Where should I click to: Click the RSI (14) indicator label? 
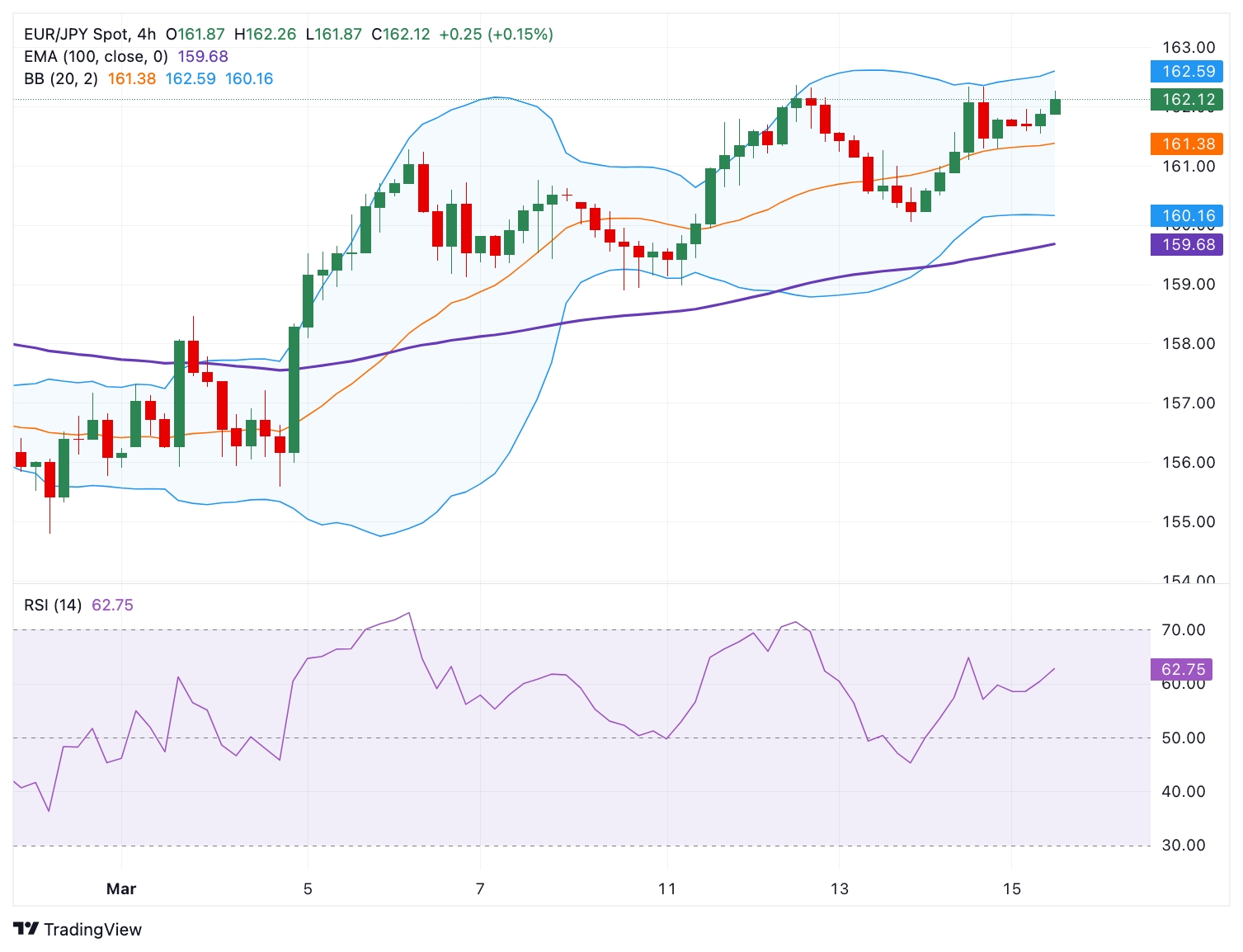point(53,606)
